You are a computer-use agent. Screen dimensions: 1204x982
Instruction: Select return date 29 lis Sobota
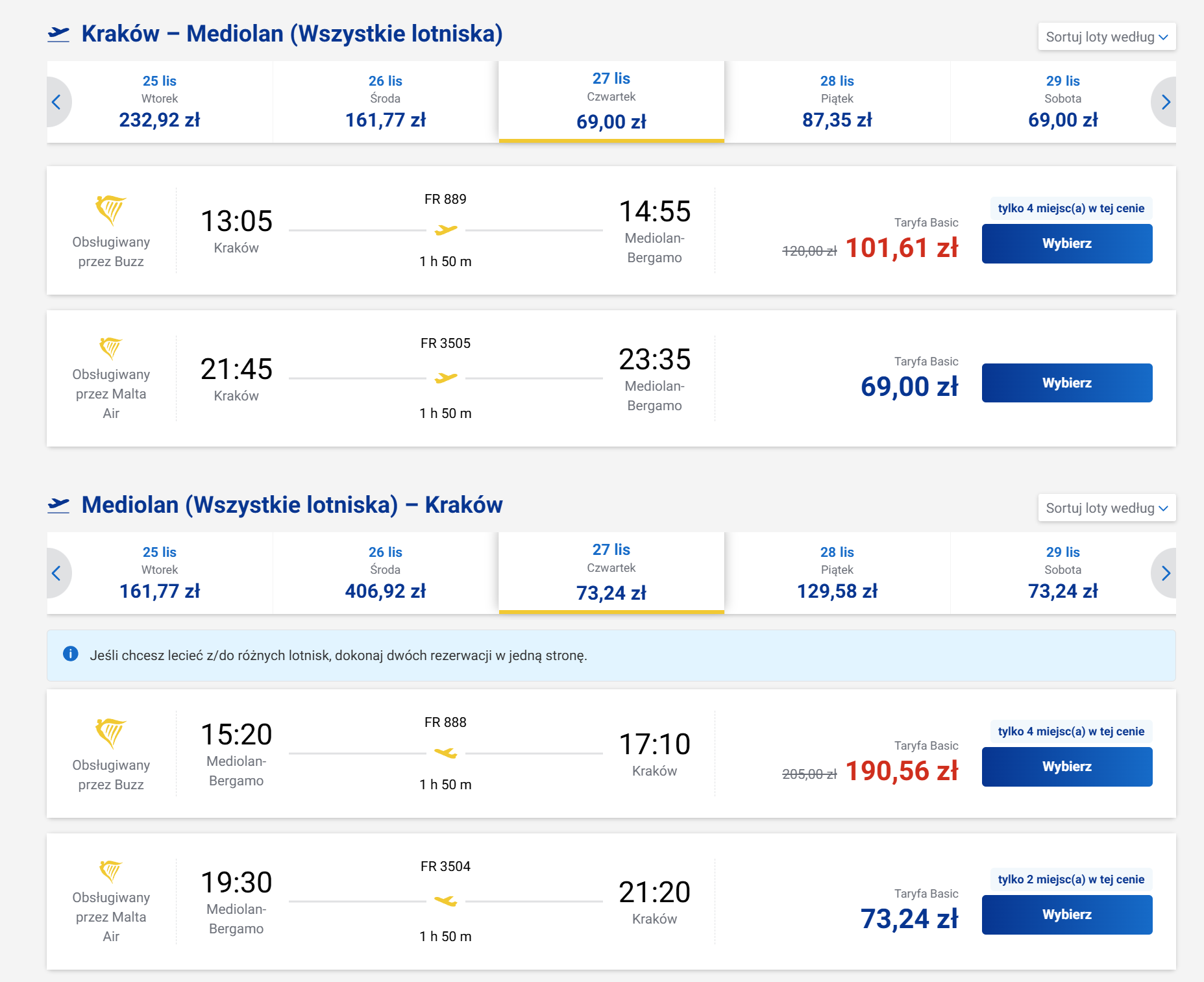click(1063, 573)
